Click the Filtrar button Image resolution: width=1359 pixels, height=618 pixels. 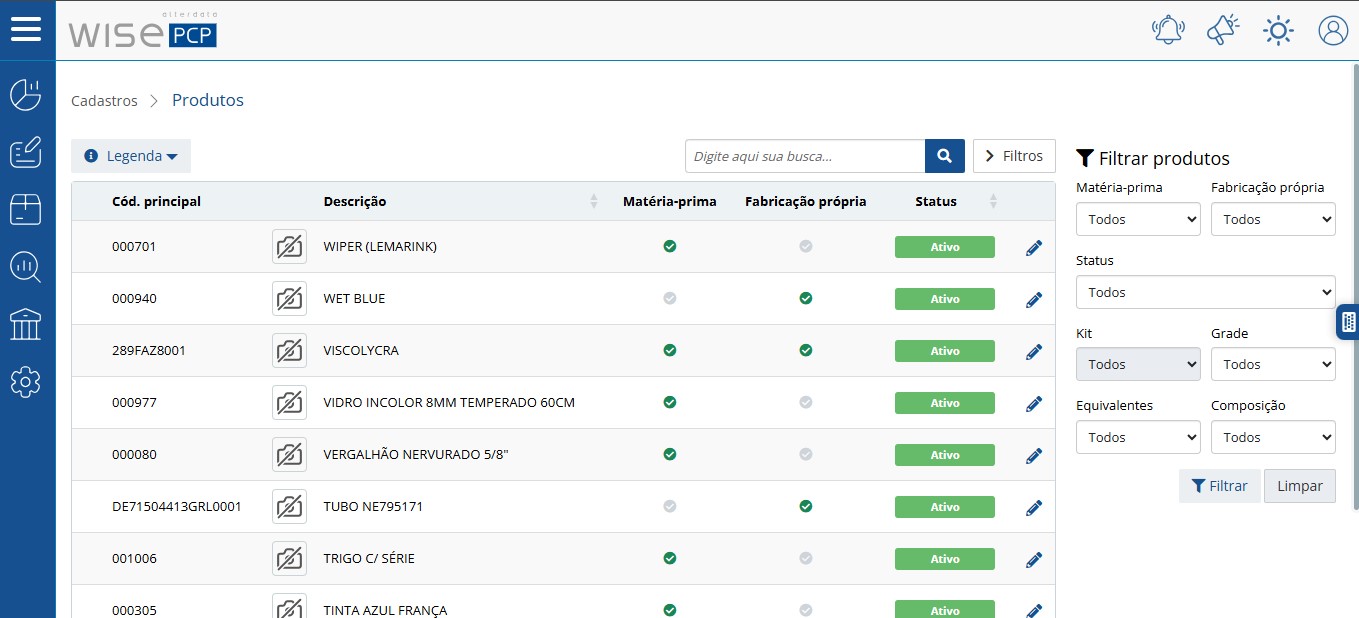coord(1220,486)
